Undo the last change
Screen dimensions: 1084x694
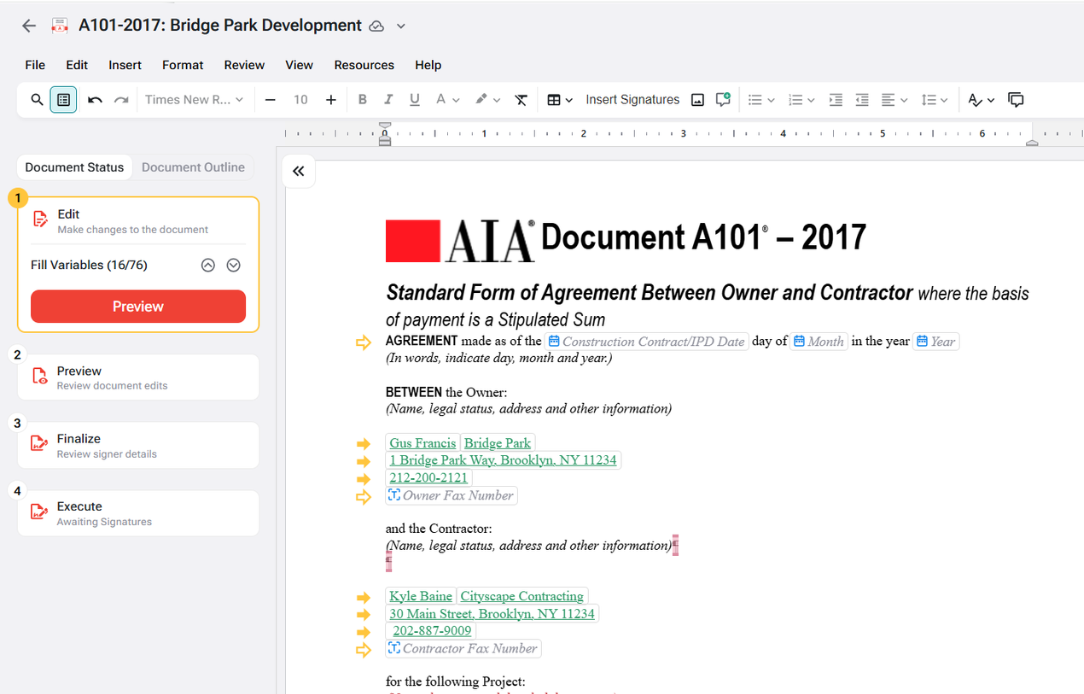coord(95,100)
